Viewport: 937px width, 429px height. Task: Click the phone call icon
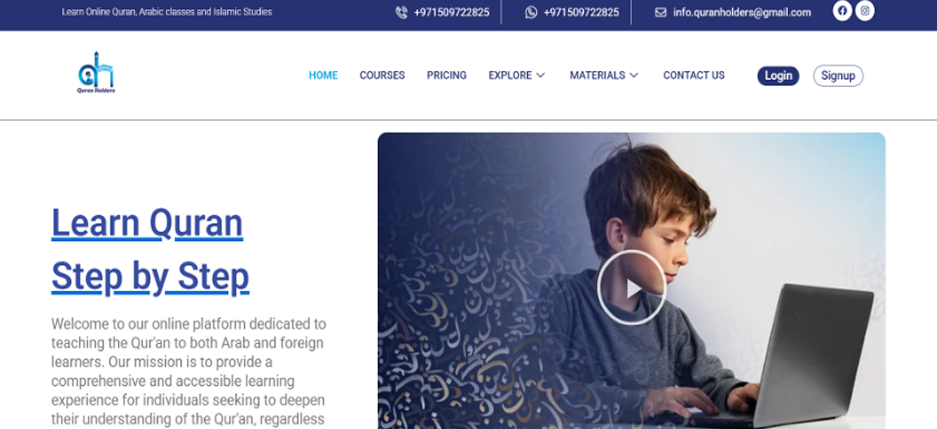[x=401, y=12]
